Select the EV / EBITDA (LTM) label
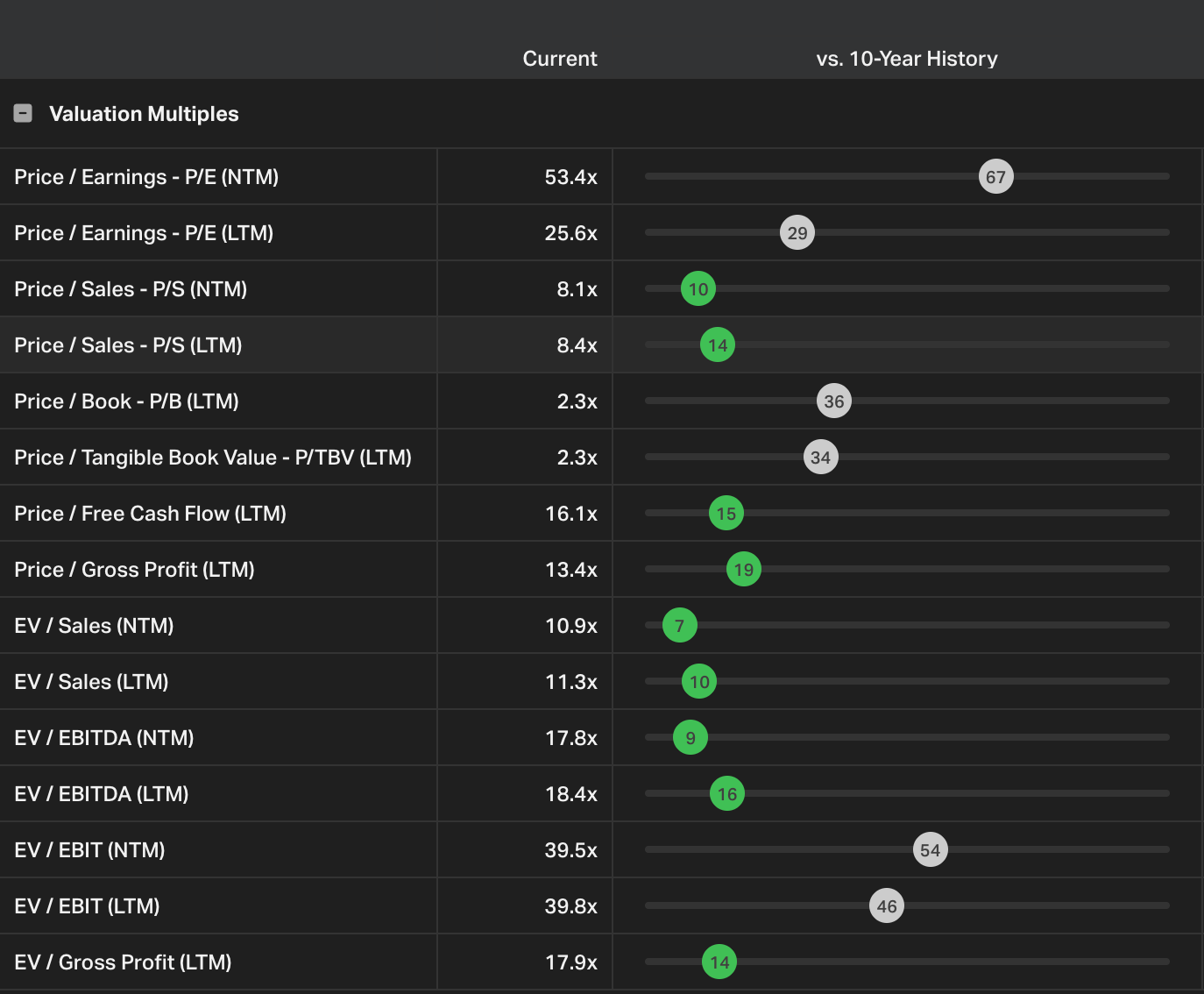Image resolution: width=1204 pixels, height=994 pixels. [x=102, y=794]
